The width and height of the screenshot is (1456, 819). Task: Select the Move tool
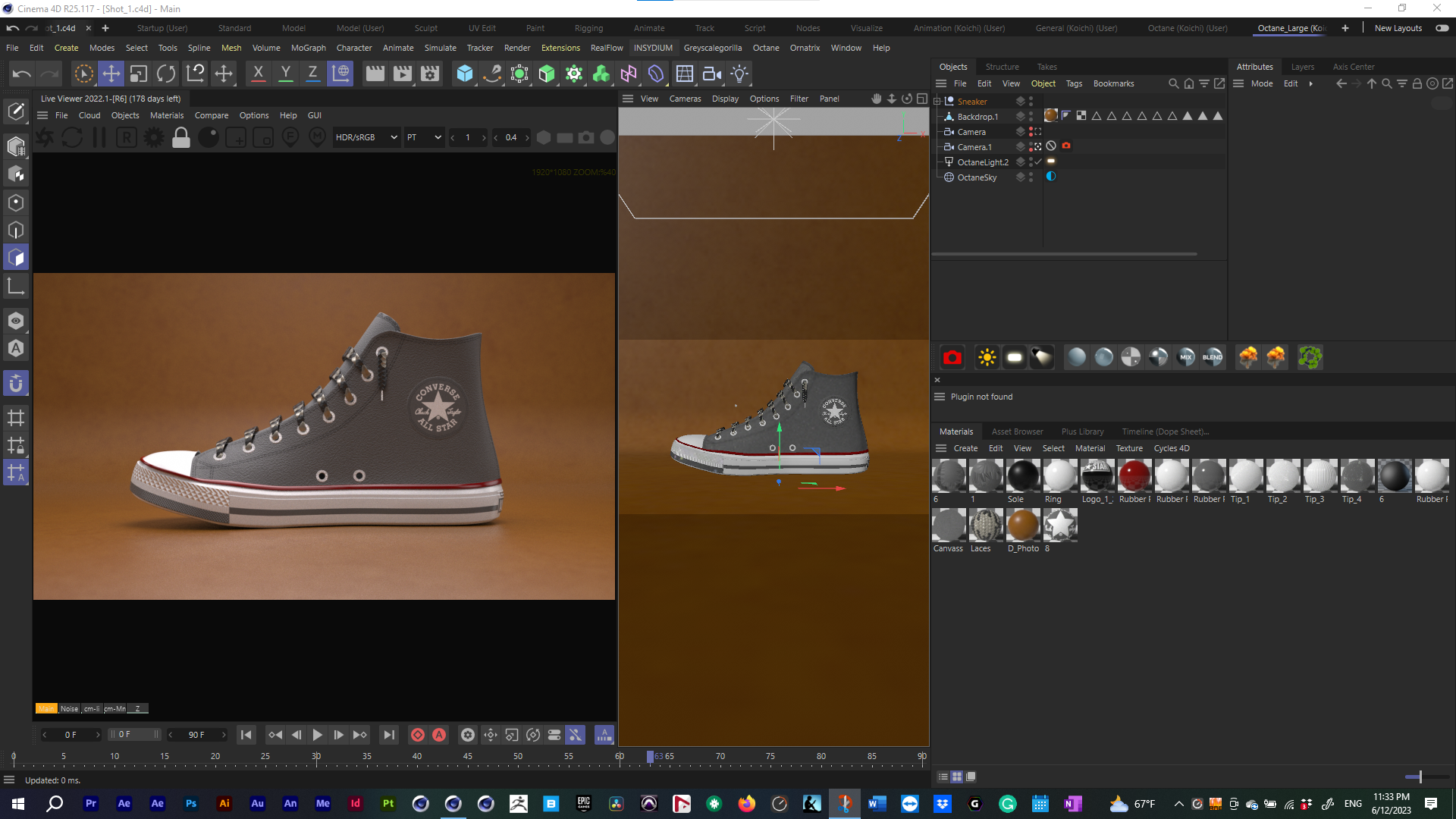coord(111,74)
